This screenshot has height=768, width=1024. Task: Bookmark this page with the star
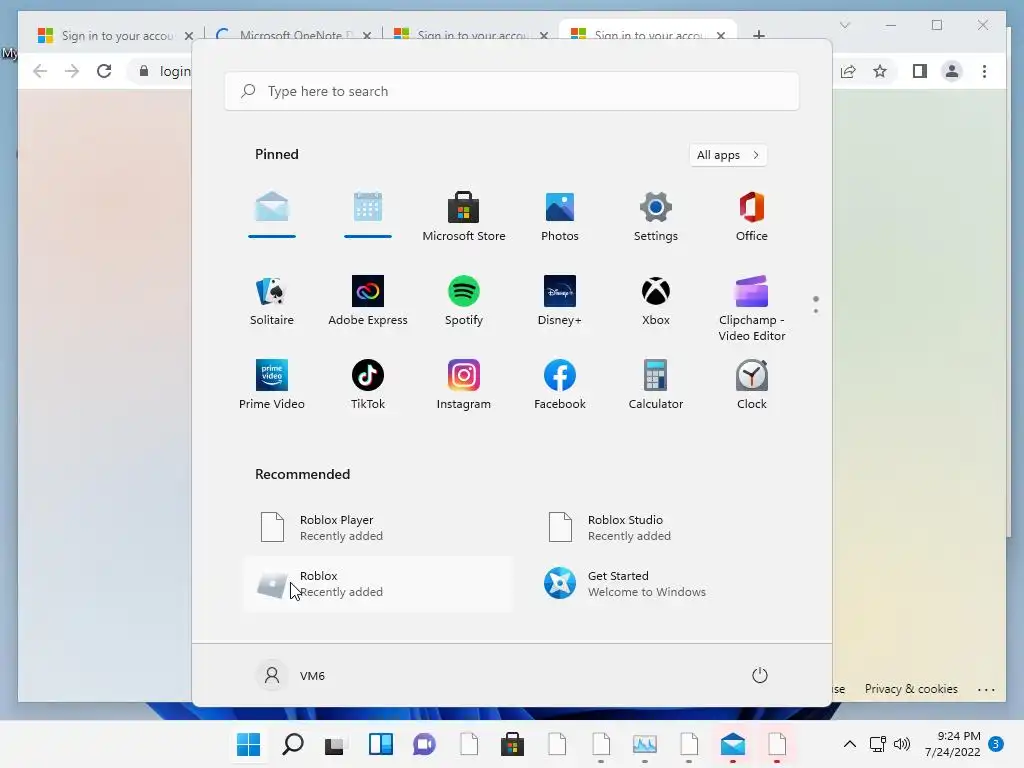(880, 71)
